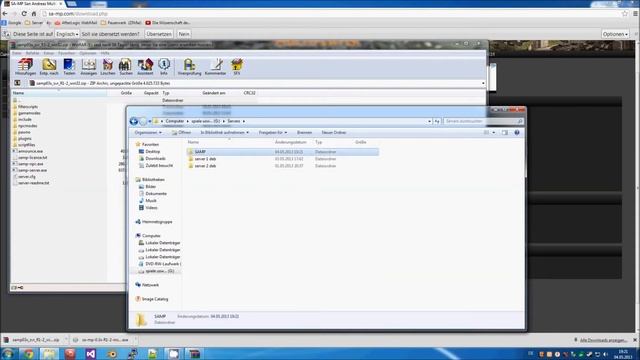
Task: Open the Favoriten menu in WinRAR
Action: (67, 53)
